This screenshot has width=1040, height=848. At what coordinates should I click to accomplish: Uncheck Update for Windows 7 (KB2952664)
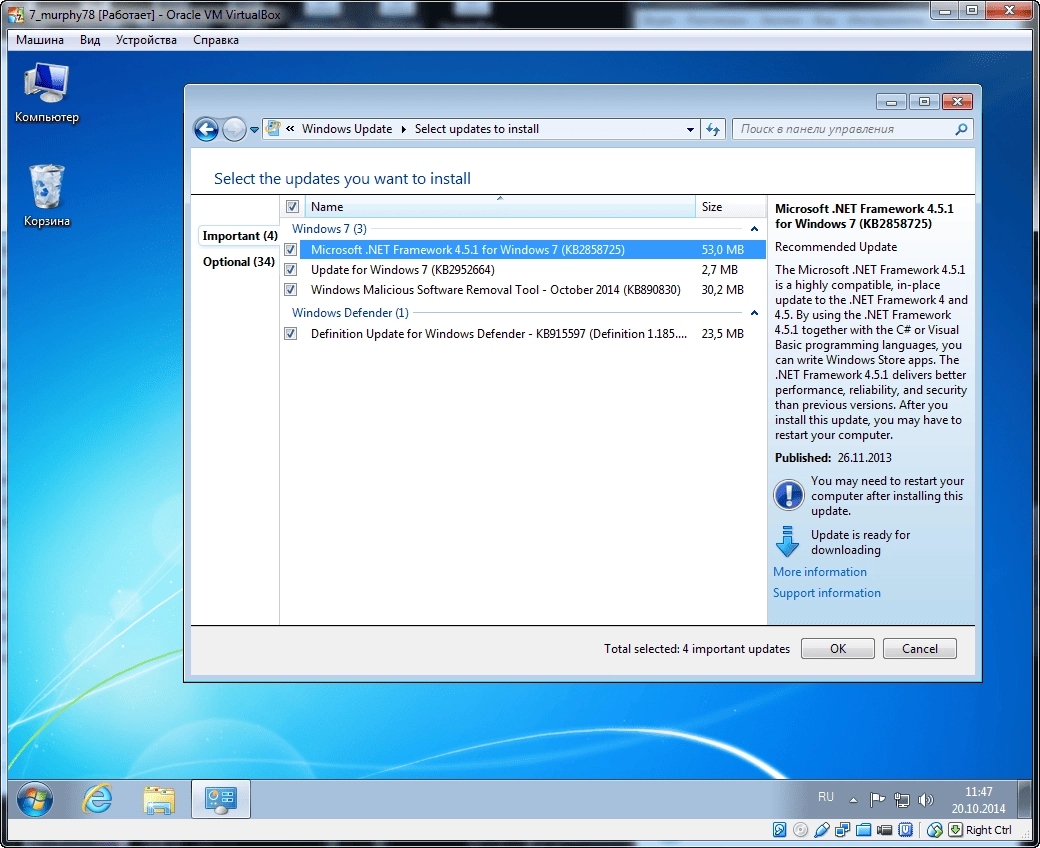pos(291,270)
